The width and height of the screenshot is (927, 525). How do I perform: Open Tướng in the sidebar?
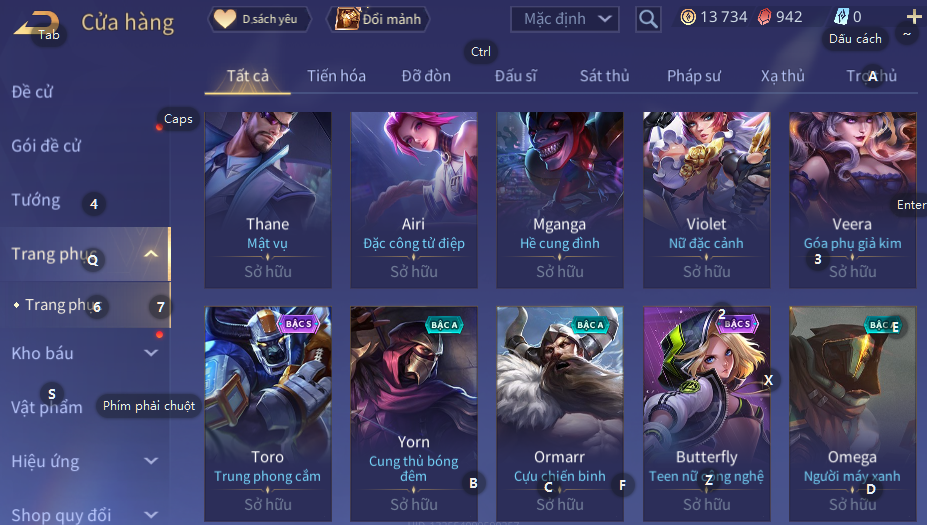[x=36, y=200]
